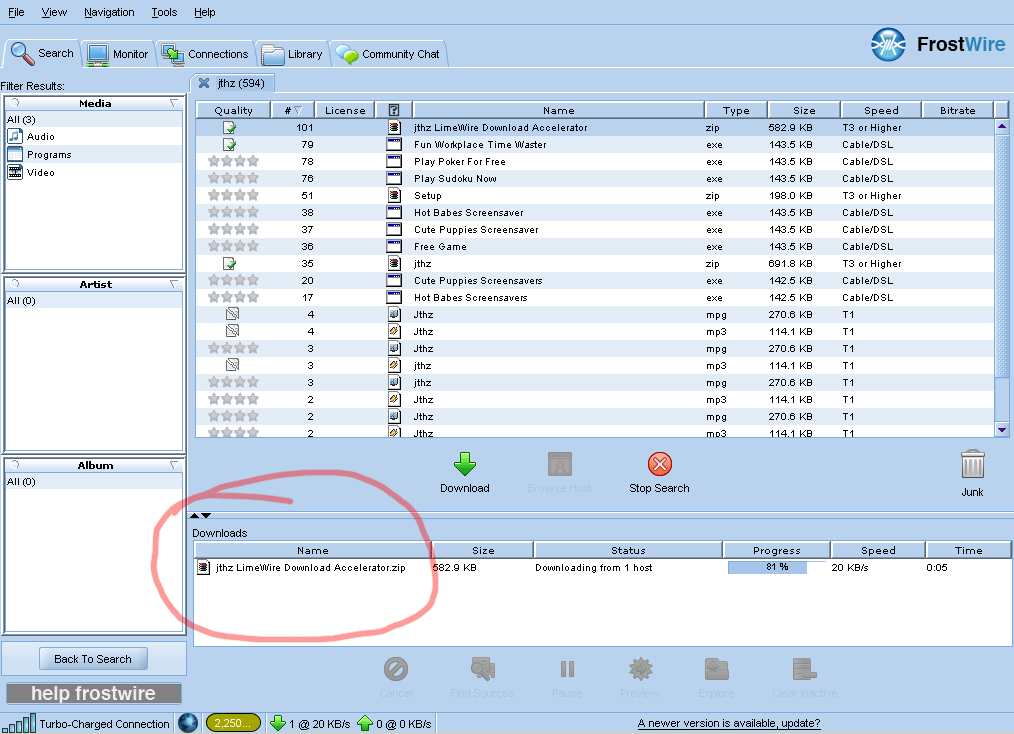Click the Pause download icon
The width and height of the screenshot is (1014, 734).
[567, 669]
